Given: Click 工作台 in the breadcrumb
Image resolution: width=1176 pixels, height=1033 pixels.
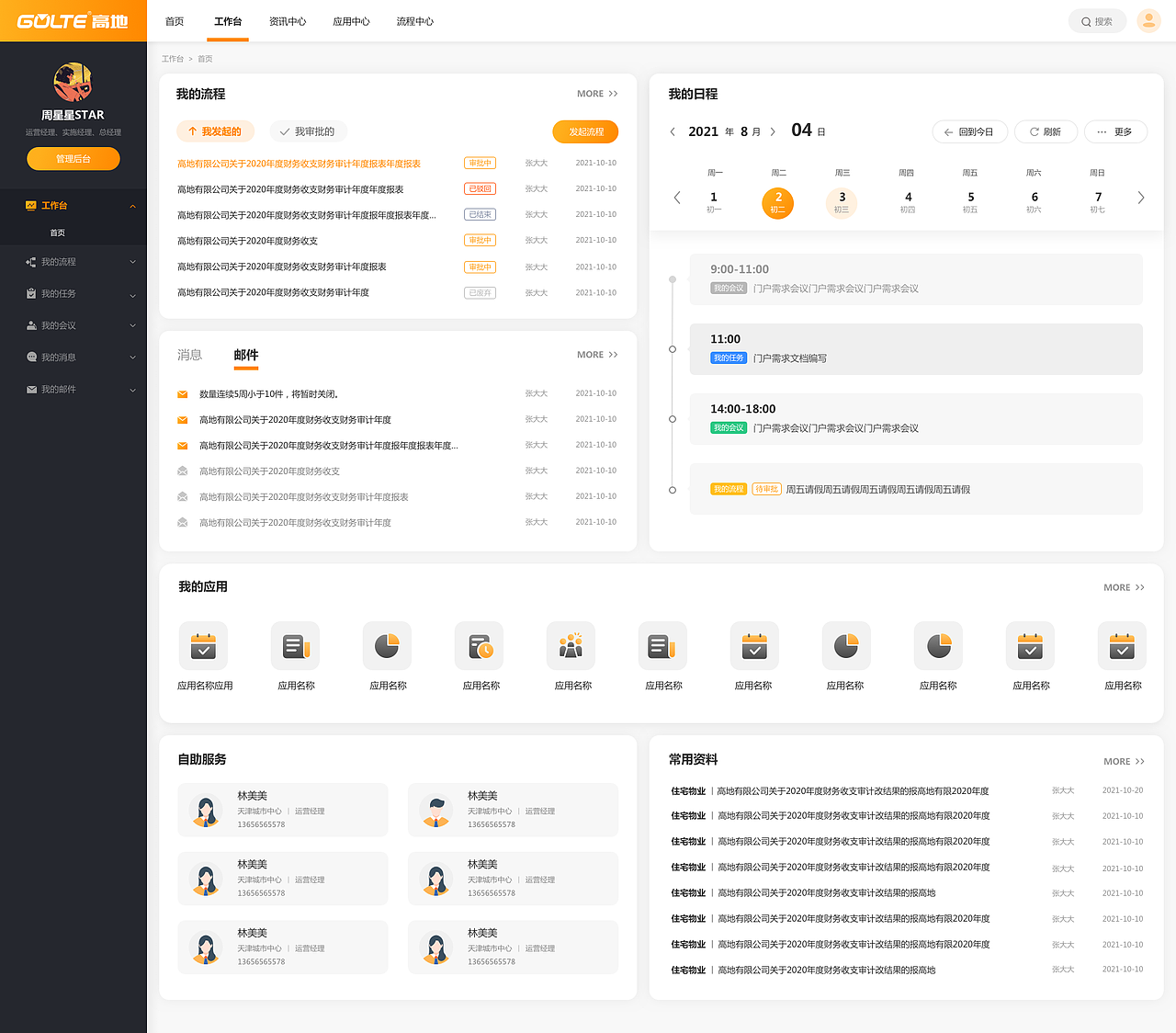Looking at the screenshot, I should tap(173, 59).
